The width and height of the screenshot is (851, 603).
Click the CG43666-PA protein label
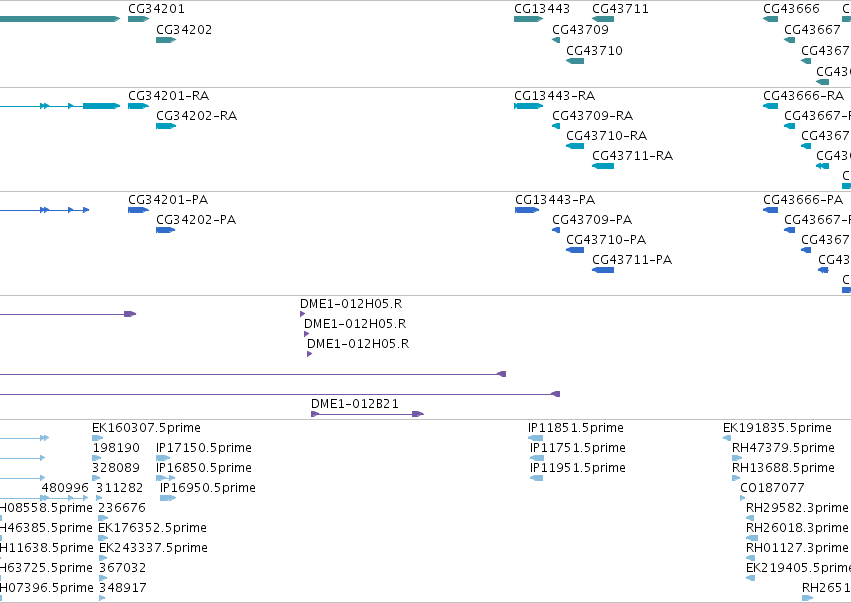point(803,200)
